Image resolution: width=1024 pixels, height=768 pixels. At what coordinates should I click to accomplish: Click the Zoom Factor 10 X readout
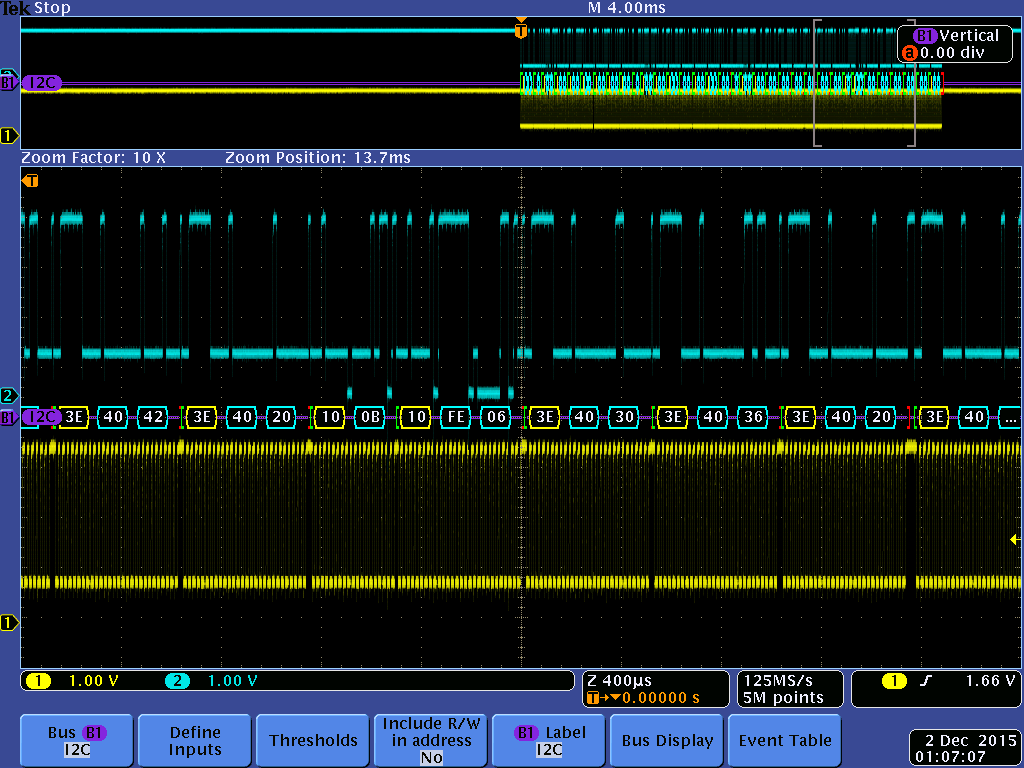click(x=93, y=157)
